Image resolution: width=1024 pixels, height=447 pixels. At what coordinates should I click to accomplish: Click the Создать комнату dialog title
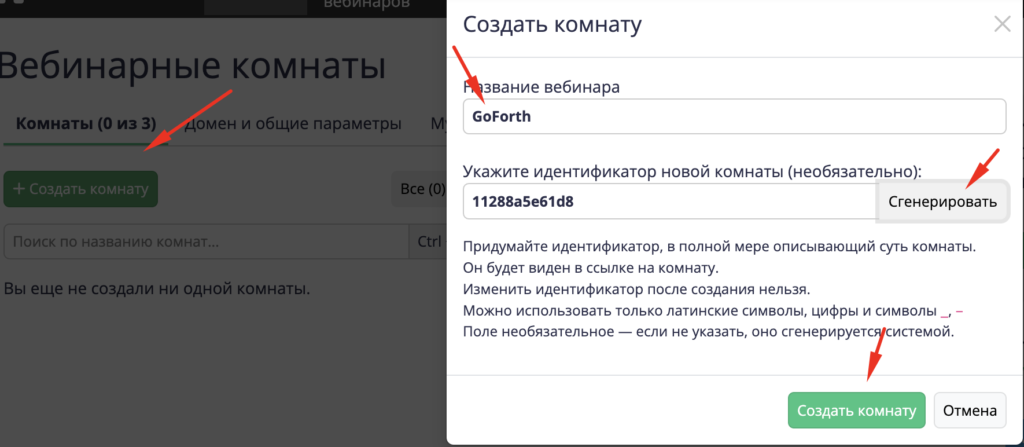click(x=553, y=25)
